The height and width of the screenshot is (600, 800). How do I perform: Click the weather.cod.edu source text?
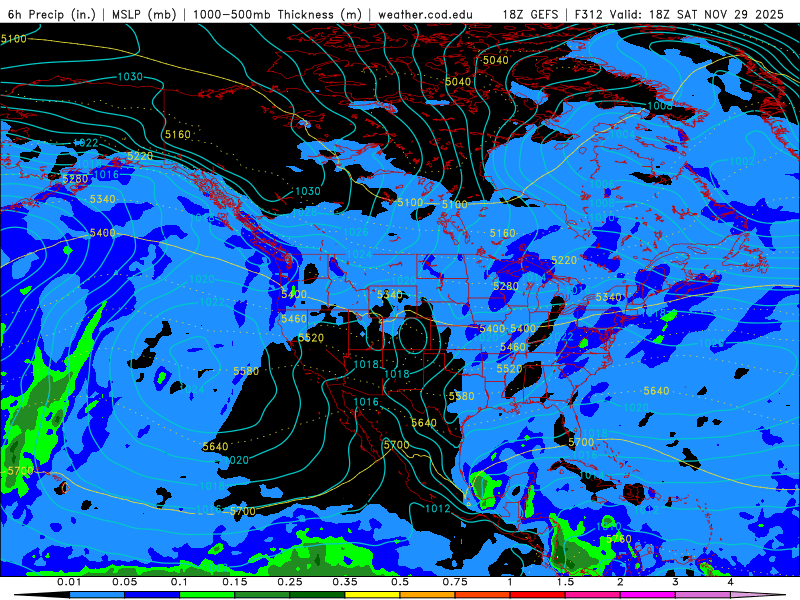[x=426, y=14]
